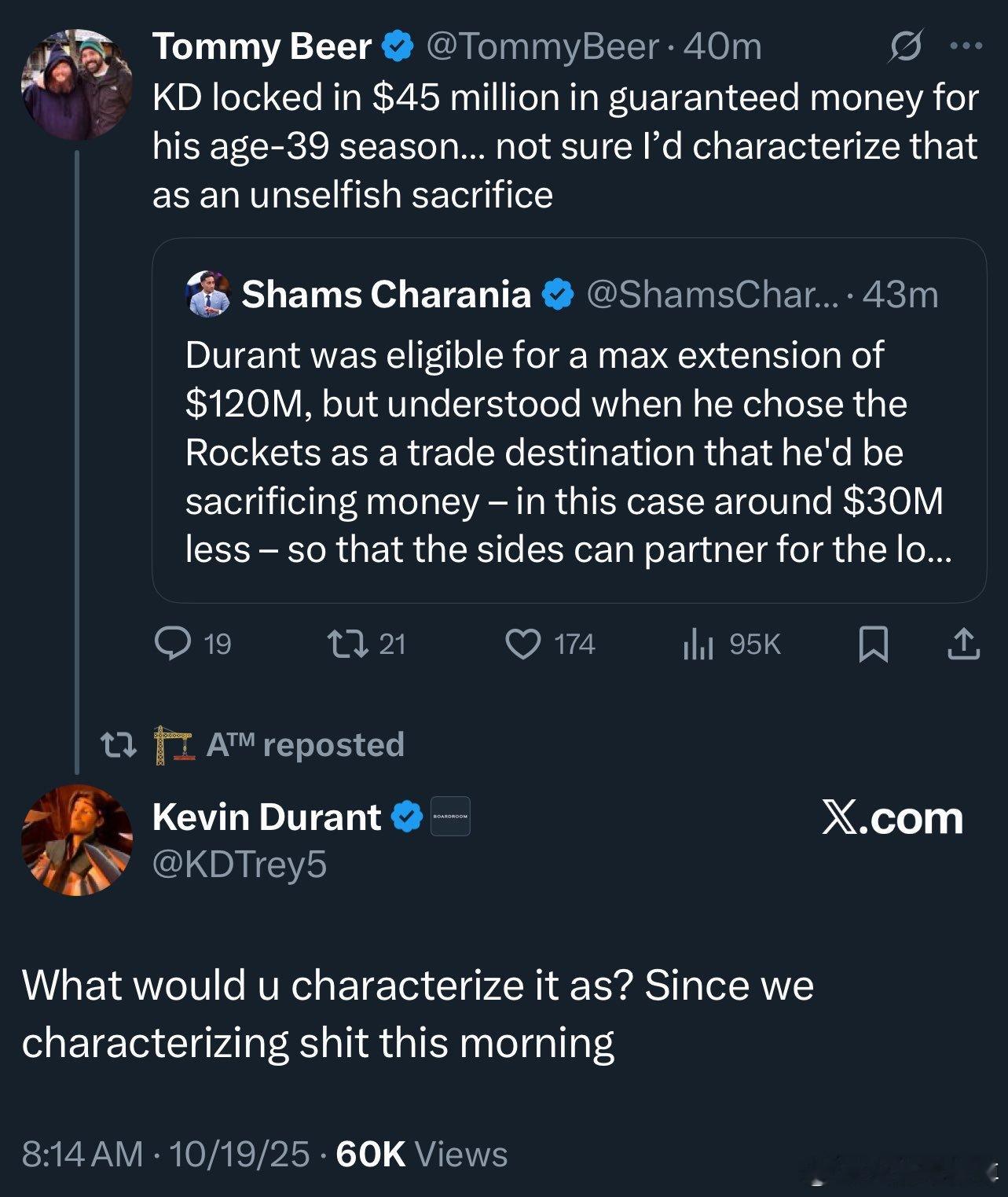Open the Grok slashed-circle icon
Viewport: 1008px width, 1197px height.
[x=905, y=46]
